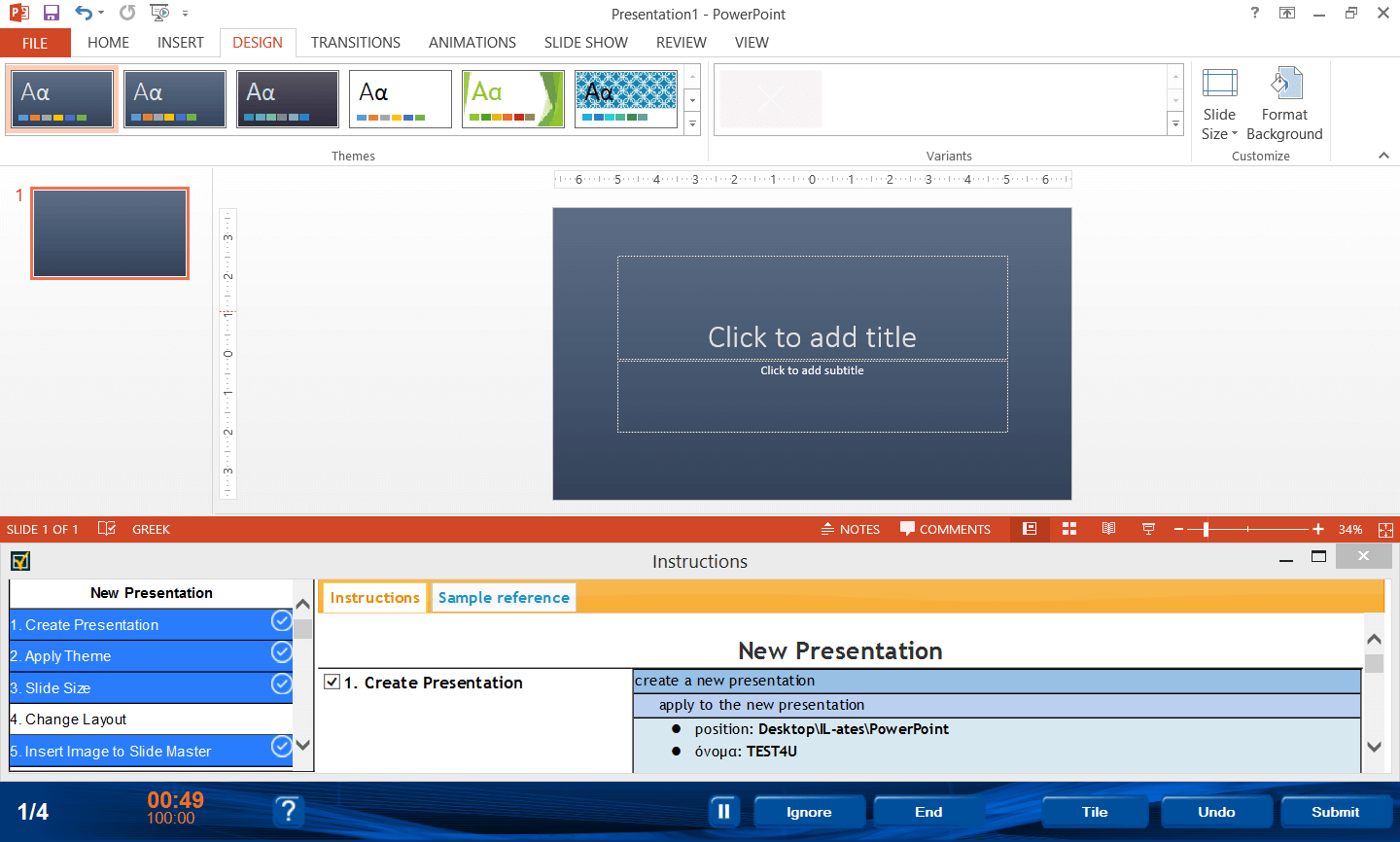Start slideshow from beginning toolbar icon
This screenshot has width=1400, height=842.
click(159, 14)
